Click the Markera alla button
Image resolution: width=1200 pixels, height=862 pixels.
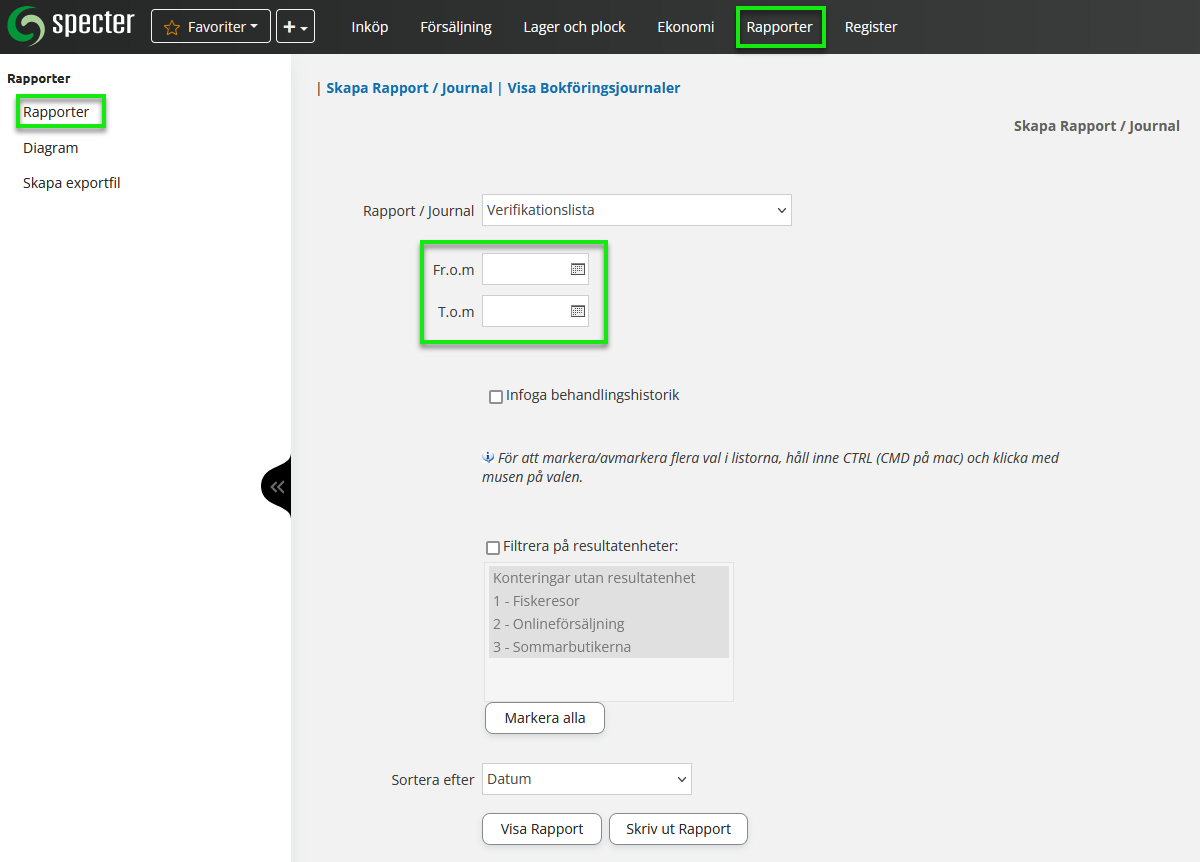click(x=545, y=718)
